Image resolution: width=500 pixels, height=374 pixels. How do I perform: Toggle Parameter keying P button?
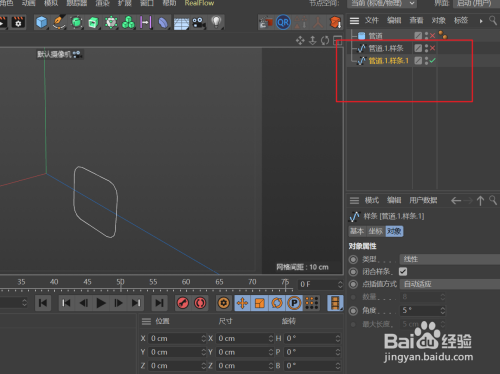coord(294,303)
